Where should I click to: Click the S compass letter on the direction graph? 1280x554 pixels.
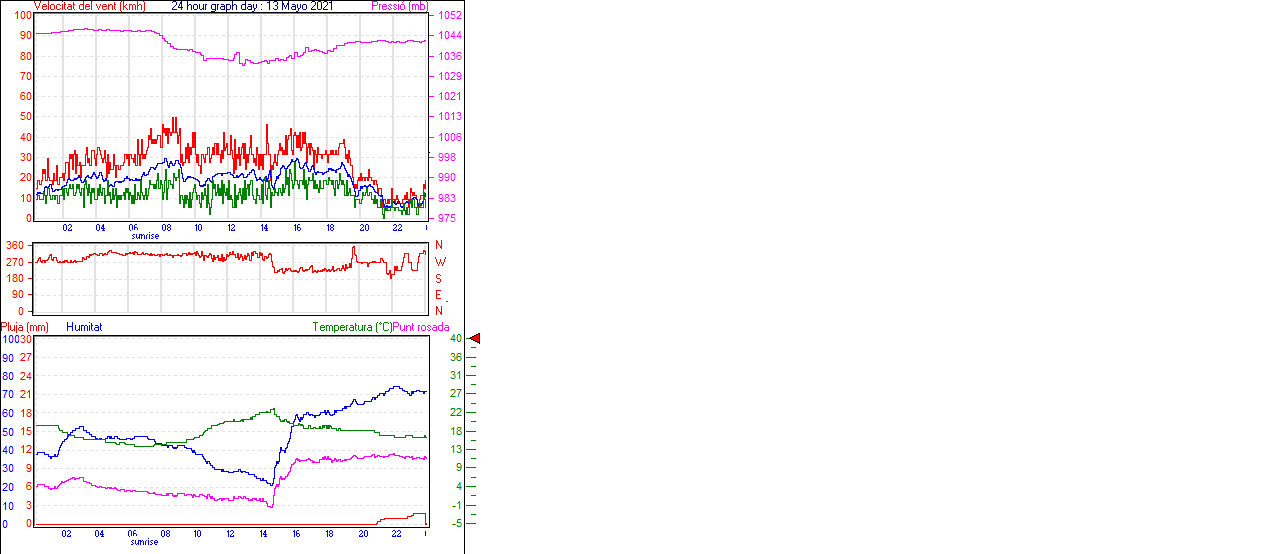[438, 278]
